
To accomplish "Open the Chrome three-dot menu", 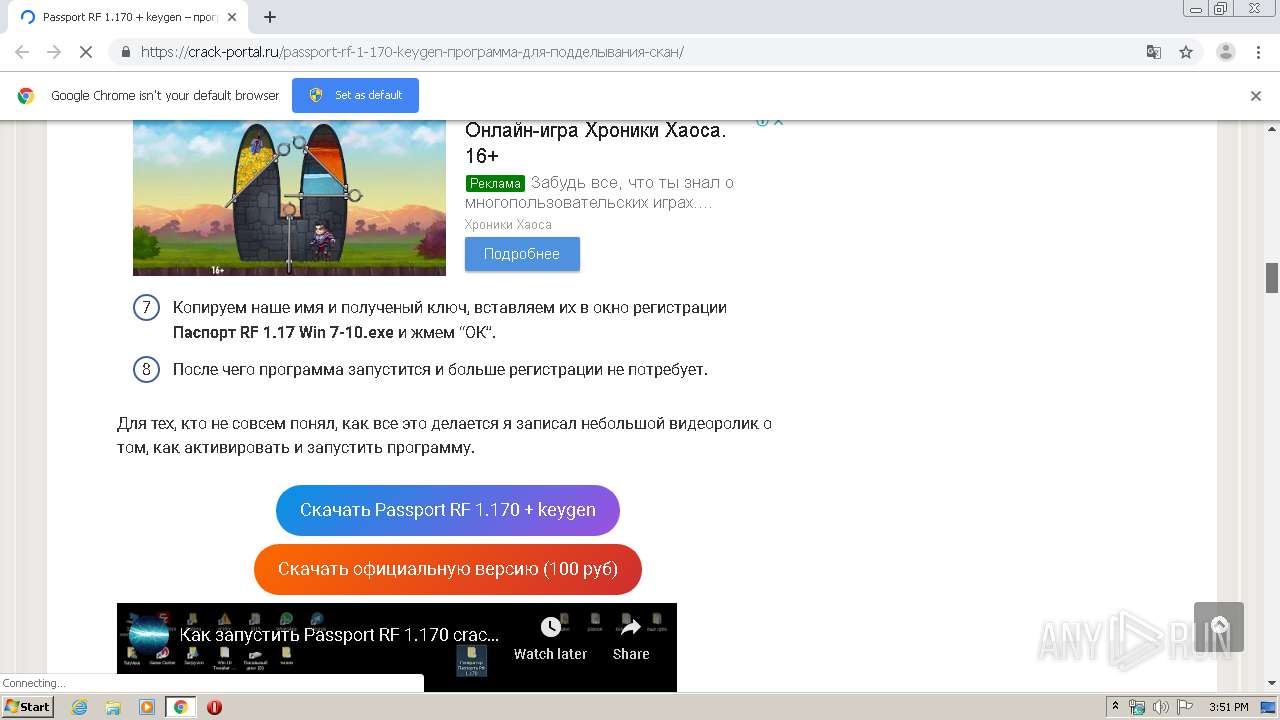I will pos(1259,52).
